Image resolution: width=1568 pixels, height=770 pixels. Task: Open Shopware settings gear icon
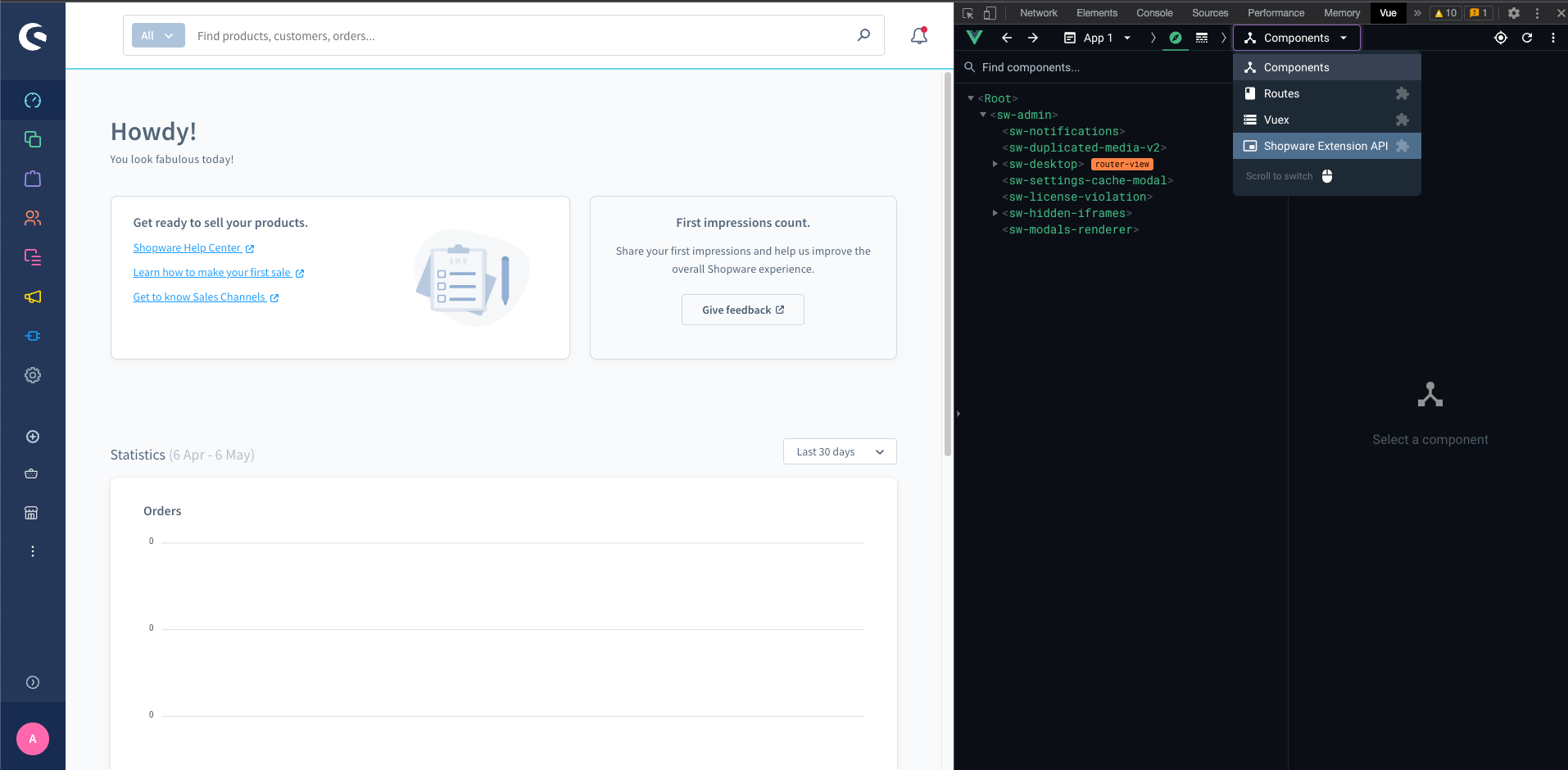[x=33, y=374]
